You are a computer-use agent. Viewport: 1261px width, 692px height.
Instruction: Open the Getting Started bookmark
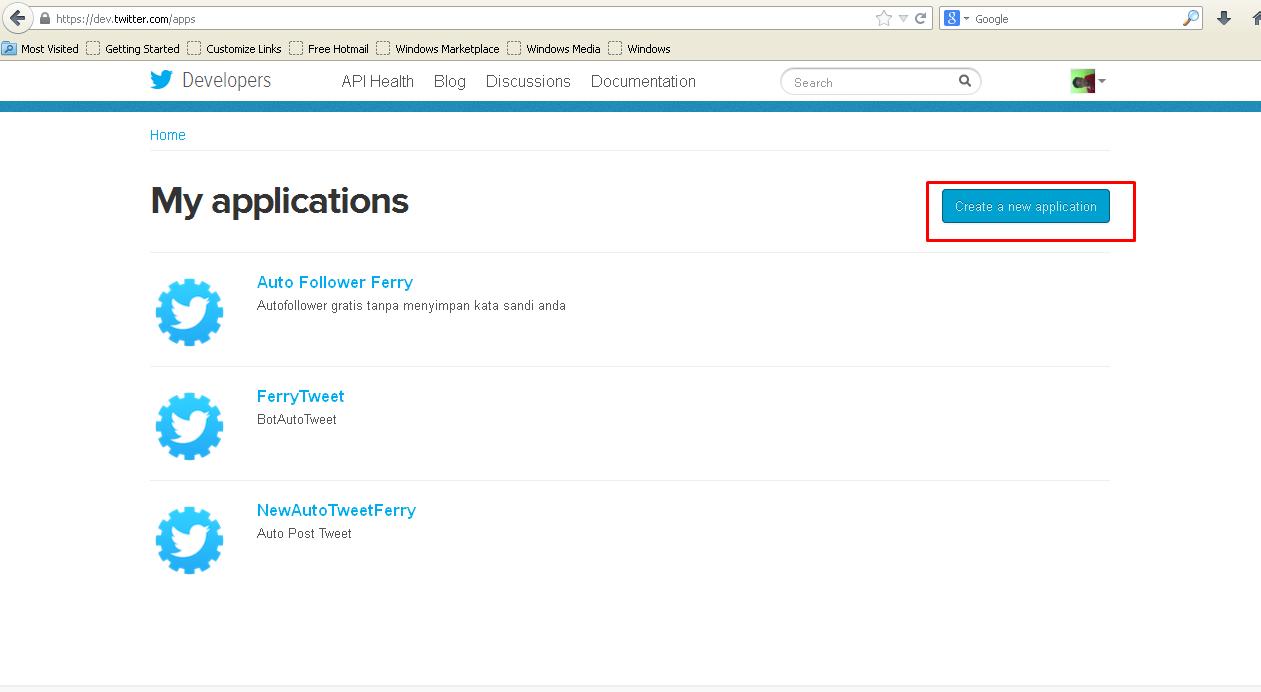point(133,48)
